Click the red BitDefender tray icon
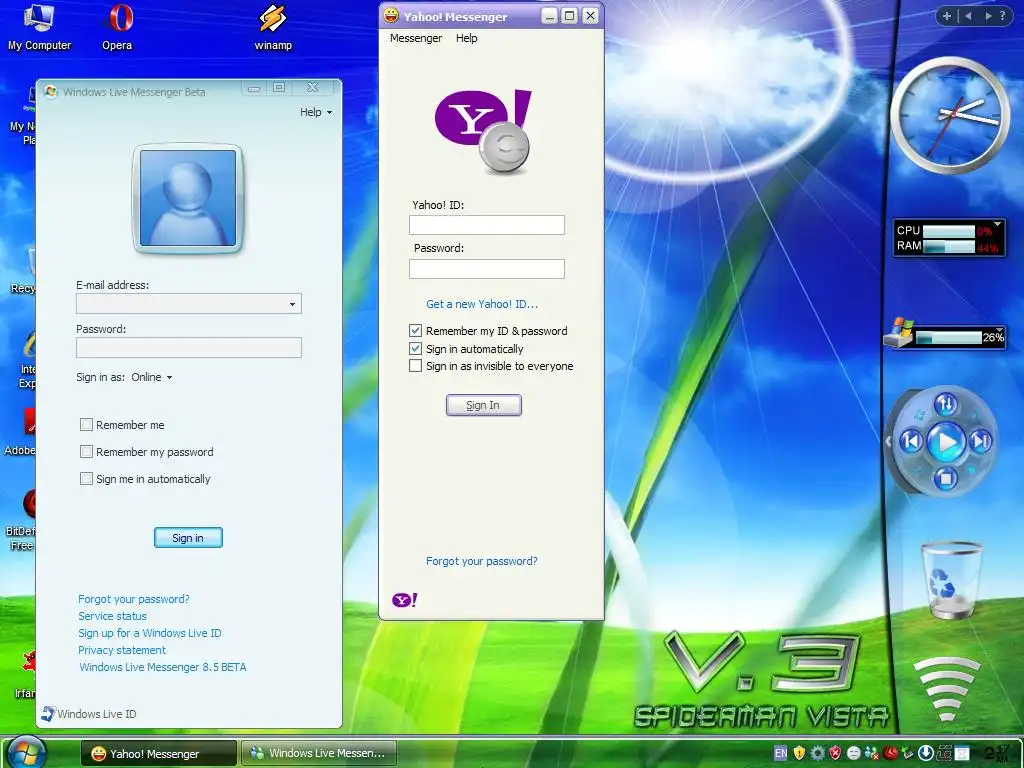The width and height of the screenshot is (1024, 768). coord(890,754)
